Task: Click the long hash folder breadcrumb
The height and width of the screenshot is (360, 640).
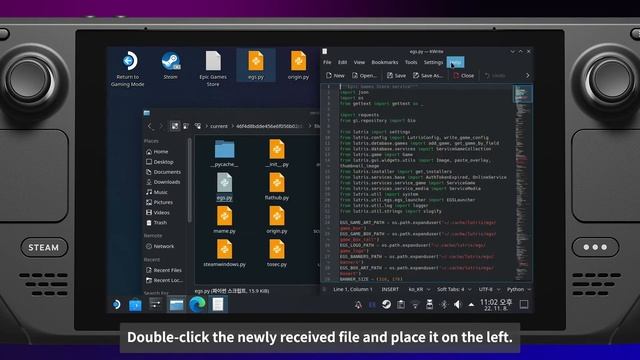Action: pos(269,126)
